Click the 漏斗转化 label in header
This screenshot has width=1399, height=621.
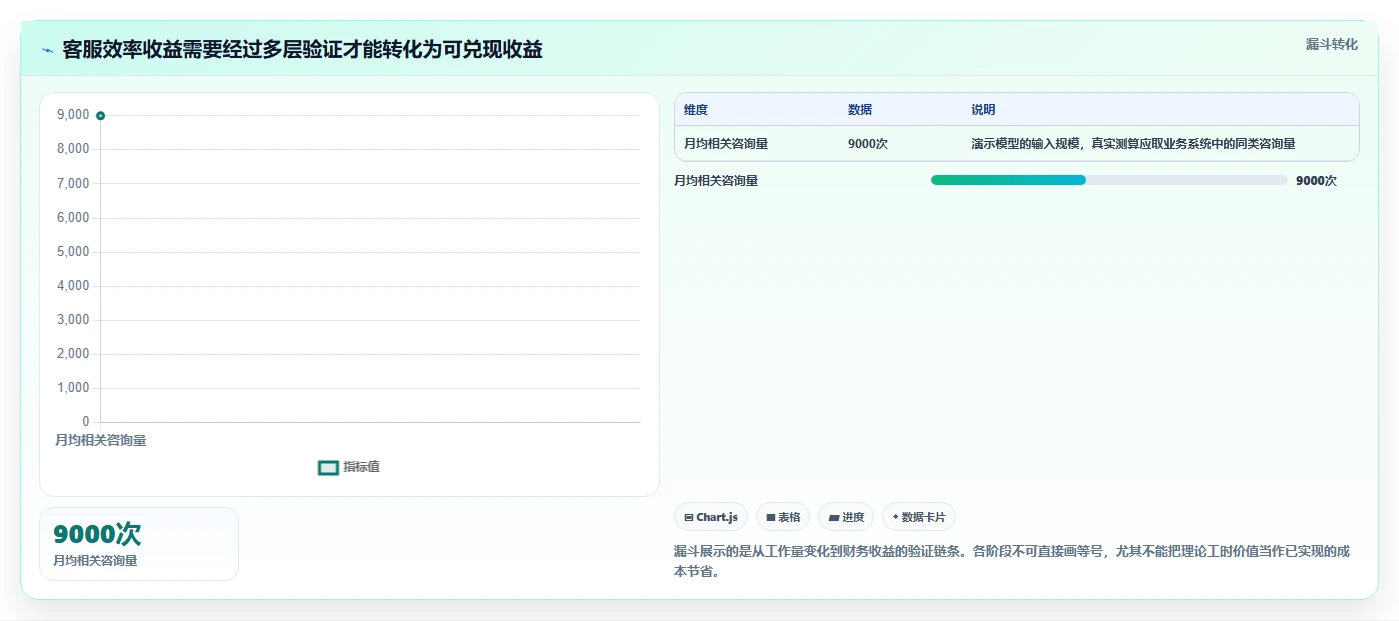click(1331, 44)
